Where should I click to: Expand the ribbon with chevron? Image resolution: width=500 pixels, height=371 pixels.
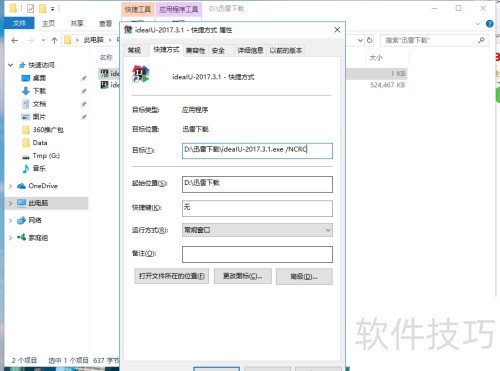478,24
